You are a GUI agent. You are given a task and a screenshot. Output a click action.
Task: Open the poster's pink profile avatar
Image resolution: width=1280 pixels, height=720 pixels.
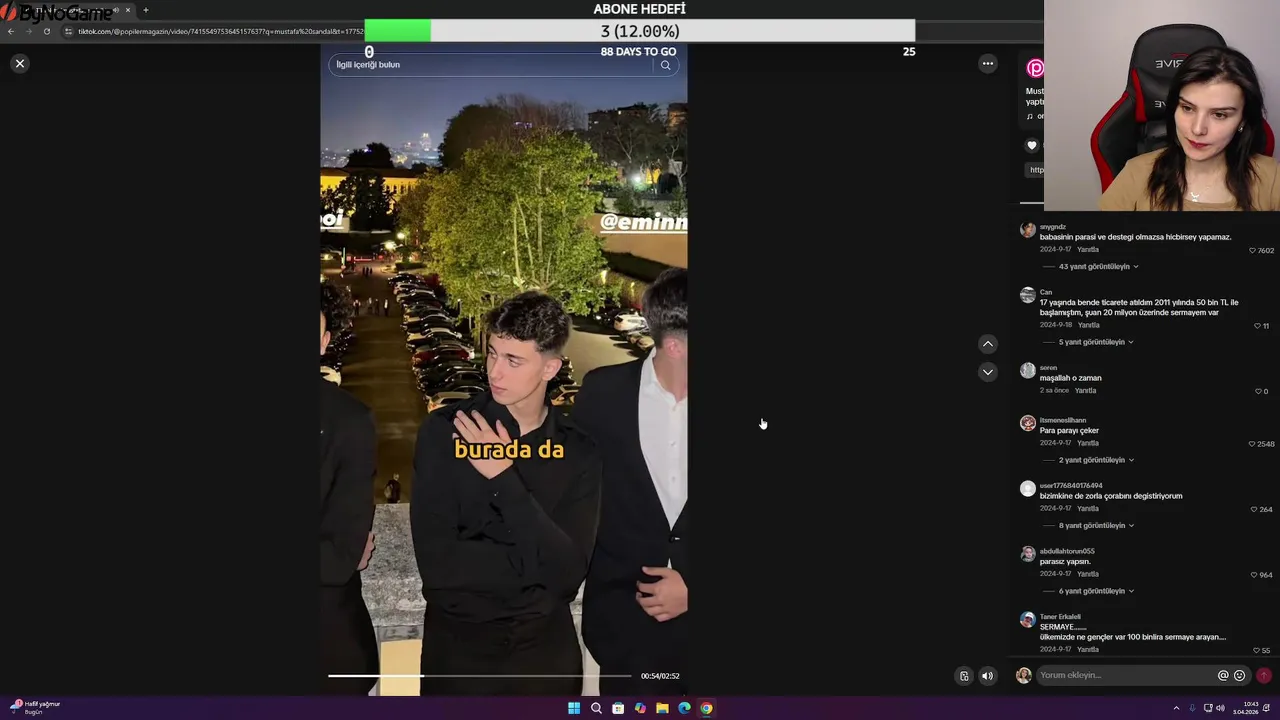pos(1035,68)
